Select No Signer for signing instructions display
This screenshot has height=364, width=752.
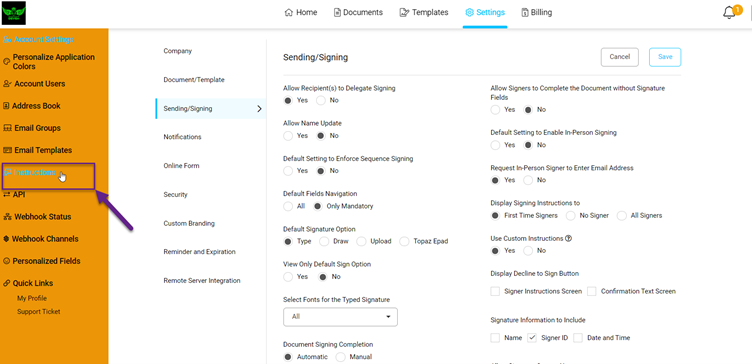click(x=571, y=216)
